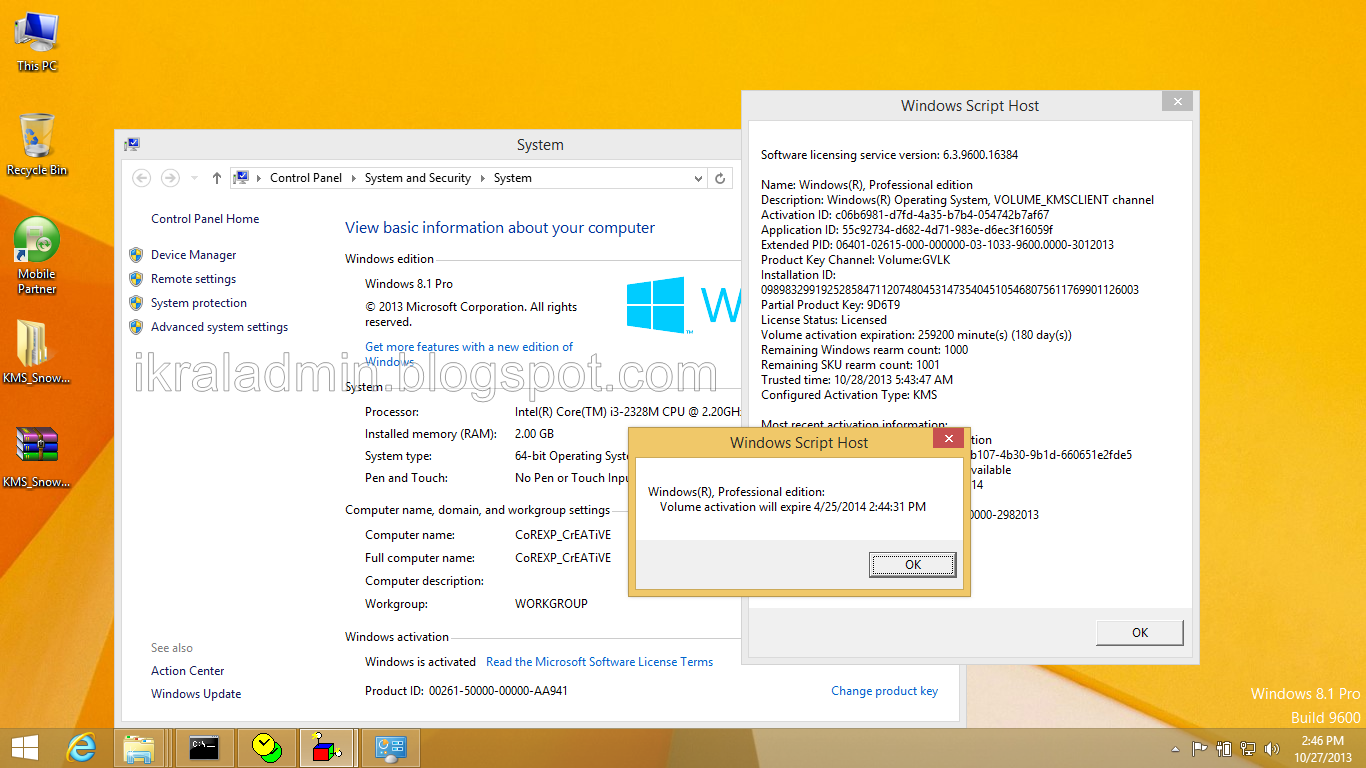Click the 'WORKGROUP' workgroup value

pos(551,604)
